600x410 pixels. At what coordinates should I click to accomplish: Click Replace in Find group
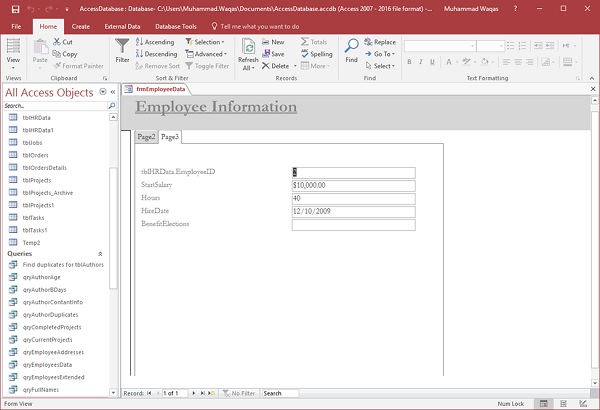coord(384,42)
